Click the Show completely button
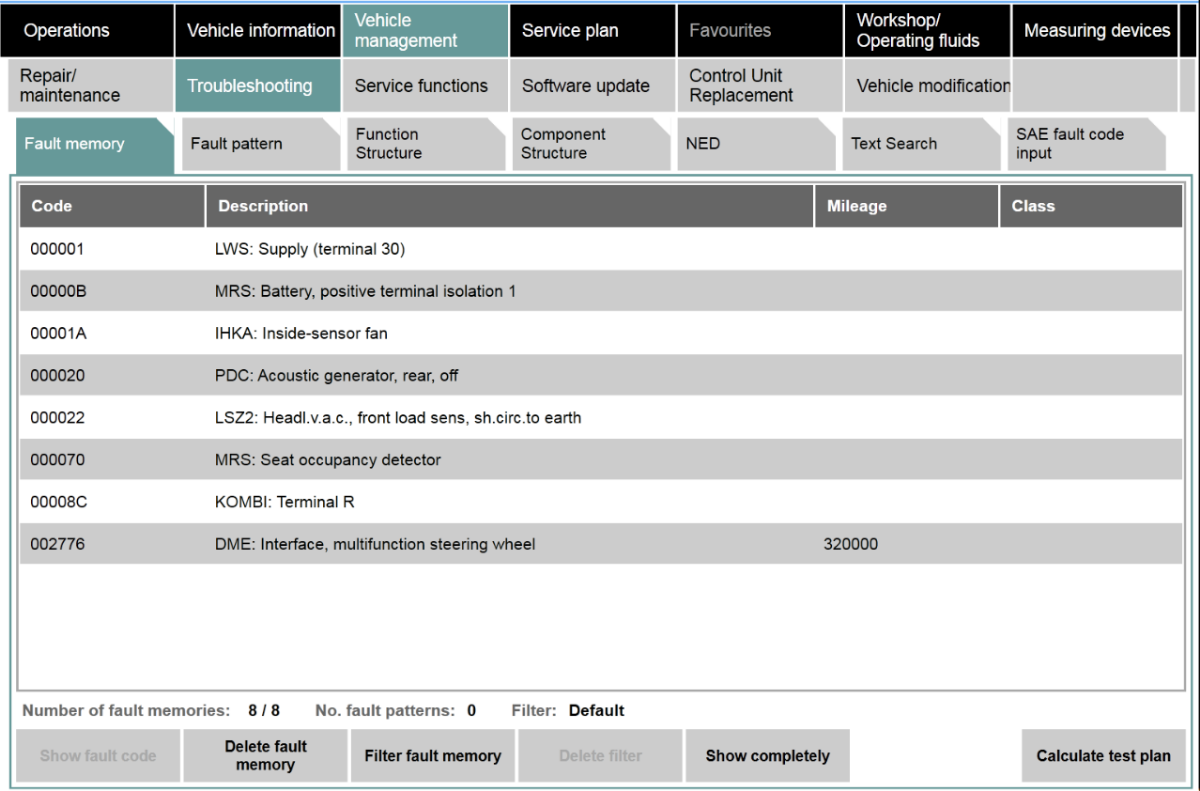The height and width of the screenshot is (791, 1200). click(767, 756)
